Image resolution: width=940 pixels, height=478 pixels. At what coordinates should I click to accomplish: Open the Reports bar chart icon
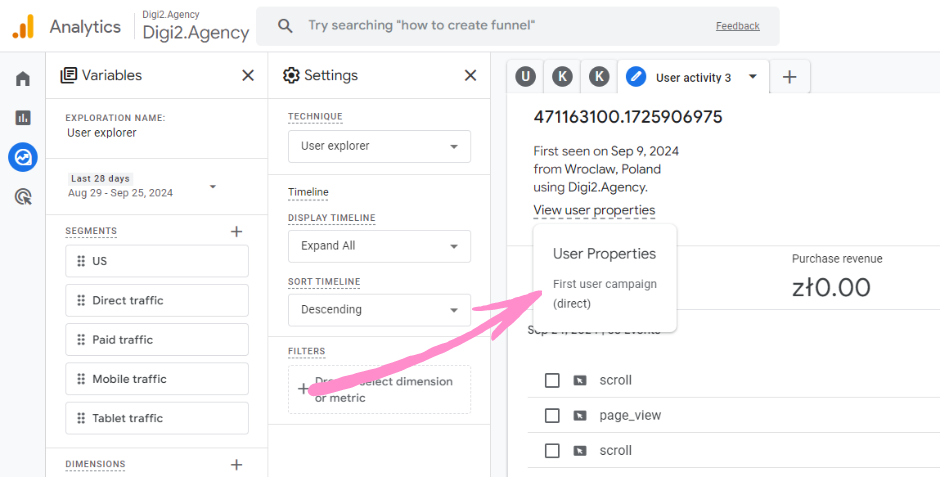tap(23, 118)
